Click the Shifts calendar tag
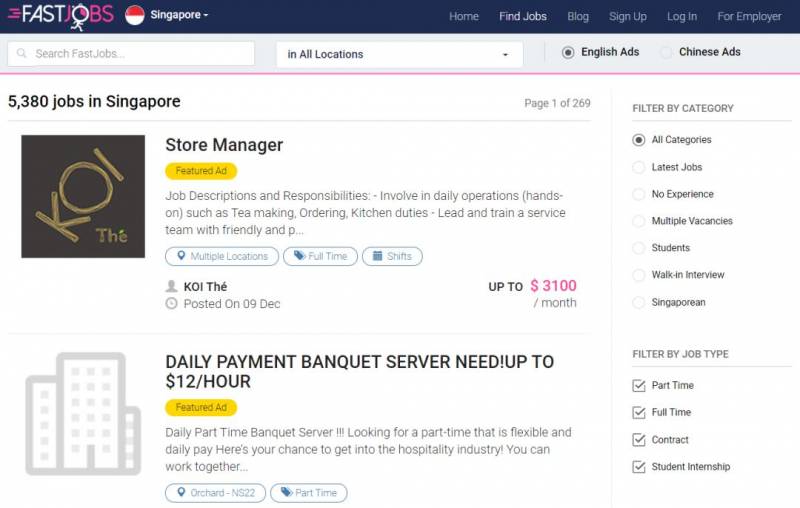This screenshot has height=508, width=800. [392, 256]
